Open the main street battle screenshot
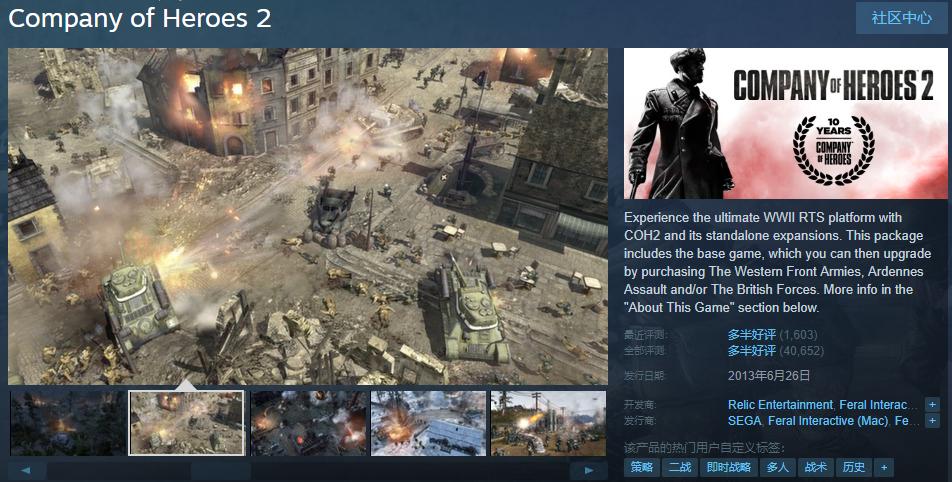Screen dimensions: 952x482 coord(308,216)
